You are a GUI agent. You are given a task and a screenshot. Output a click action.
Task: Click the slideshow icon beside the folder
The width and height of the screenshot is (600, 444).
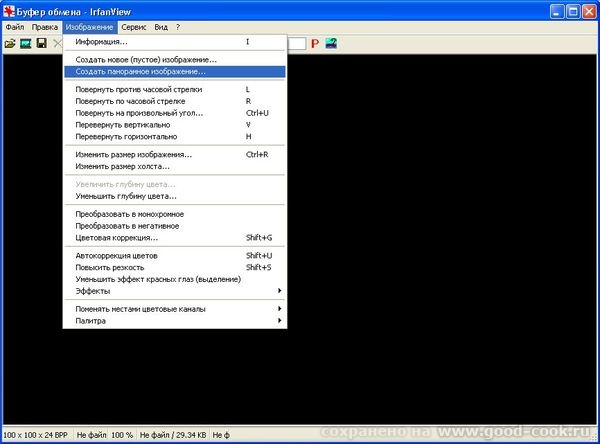coord(26,44)
